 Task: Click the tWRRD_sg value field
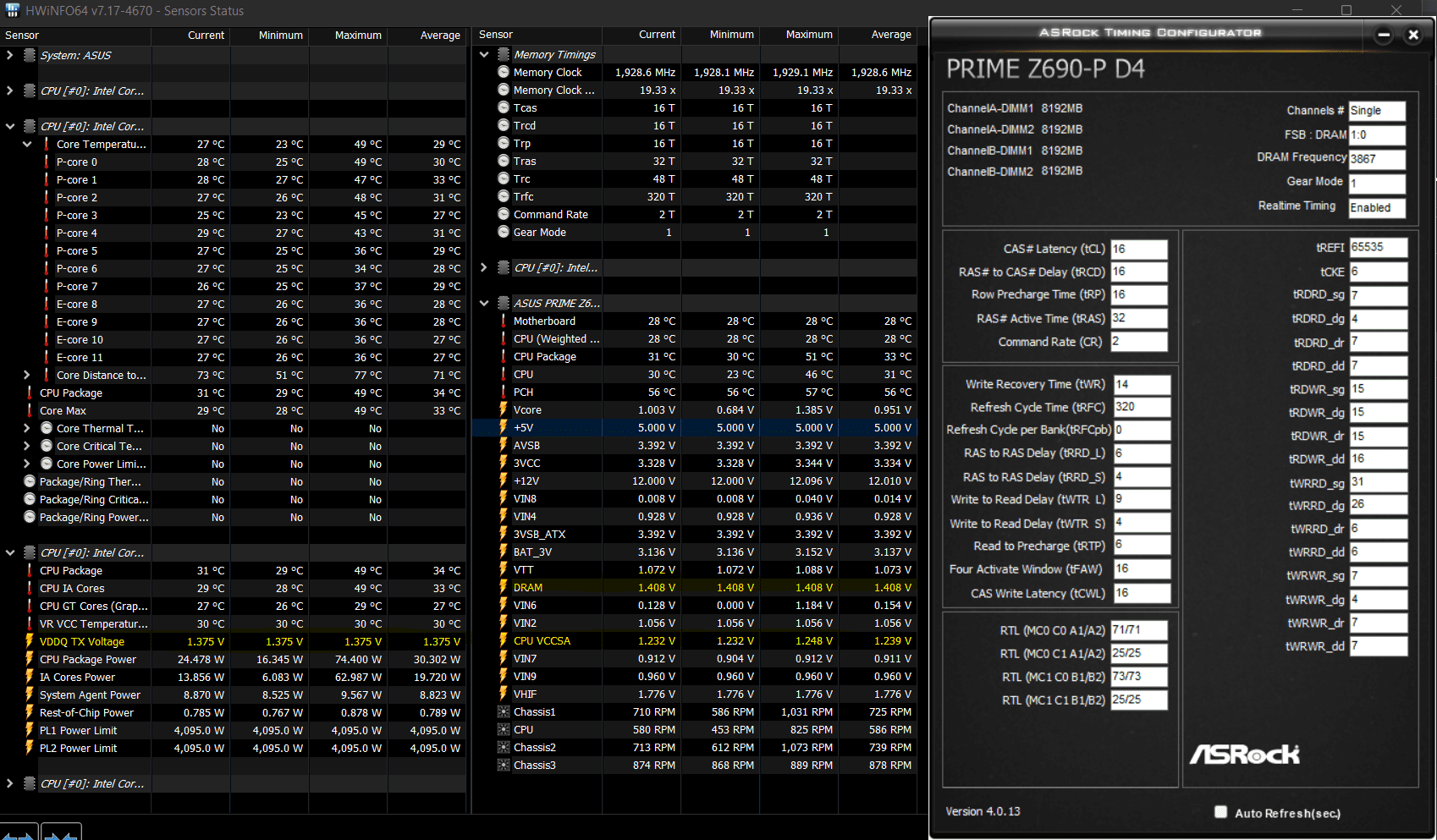pyautogui.click(x=1379, y=482)
